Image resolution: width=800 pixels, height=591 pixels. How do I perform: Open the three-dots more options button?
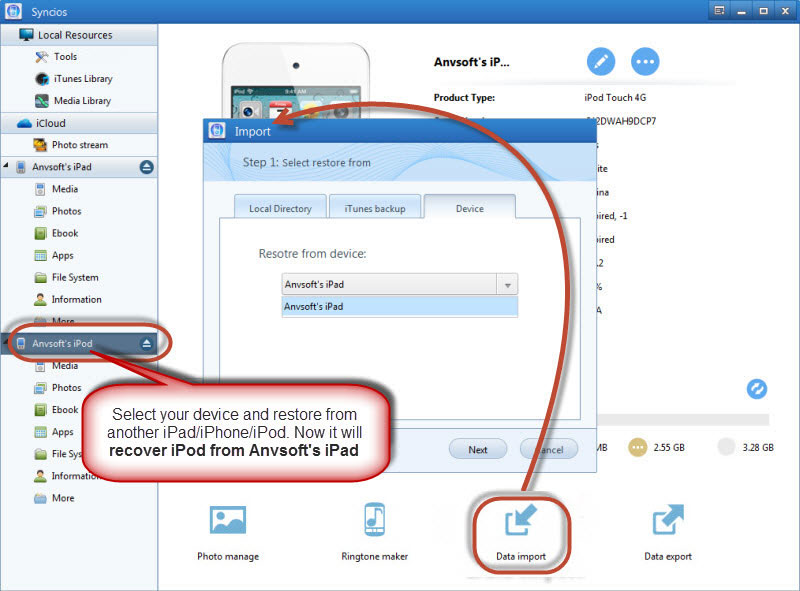pyautogui.click(x=645, y=62)
